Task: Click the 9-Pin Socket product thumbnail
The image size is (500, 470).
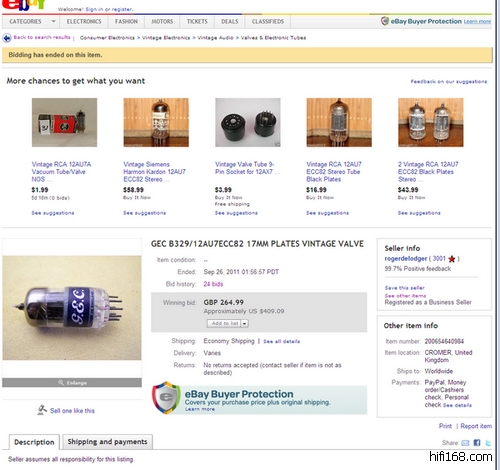Action: coord(248,122)
